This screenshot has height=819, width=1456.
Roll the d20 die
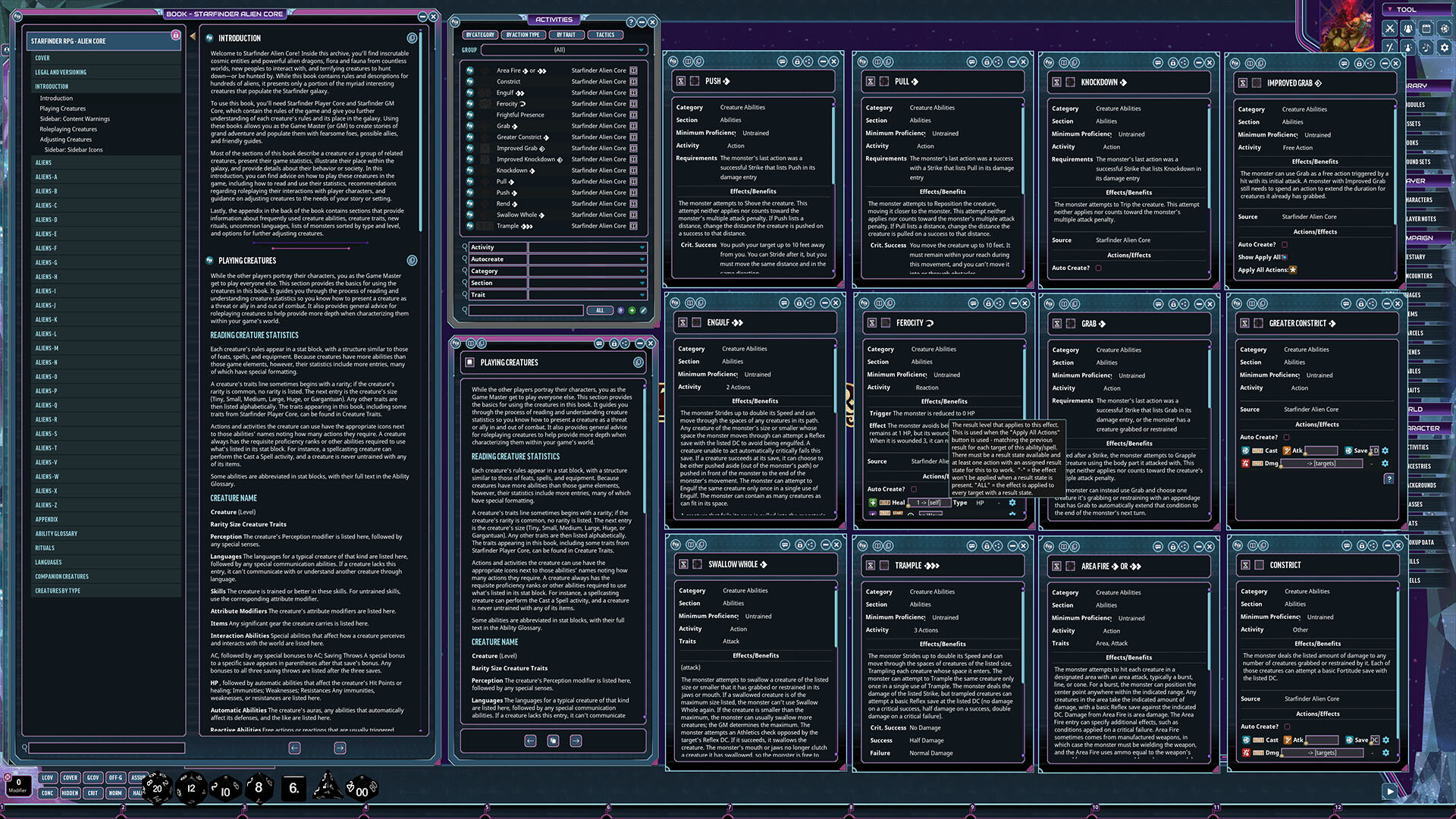click(x=158, y=788)
